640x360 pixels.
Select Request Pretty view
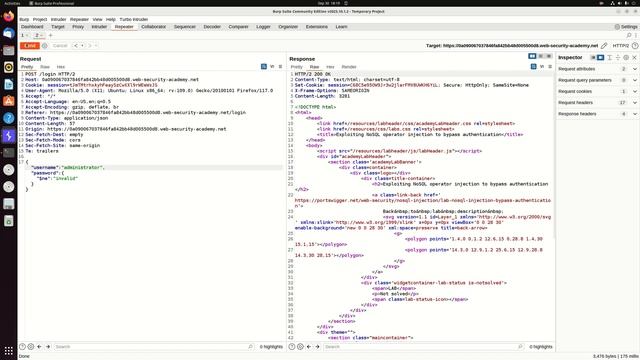pyautogui.click(x=27, y=67)
